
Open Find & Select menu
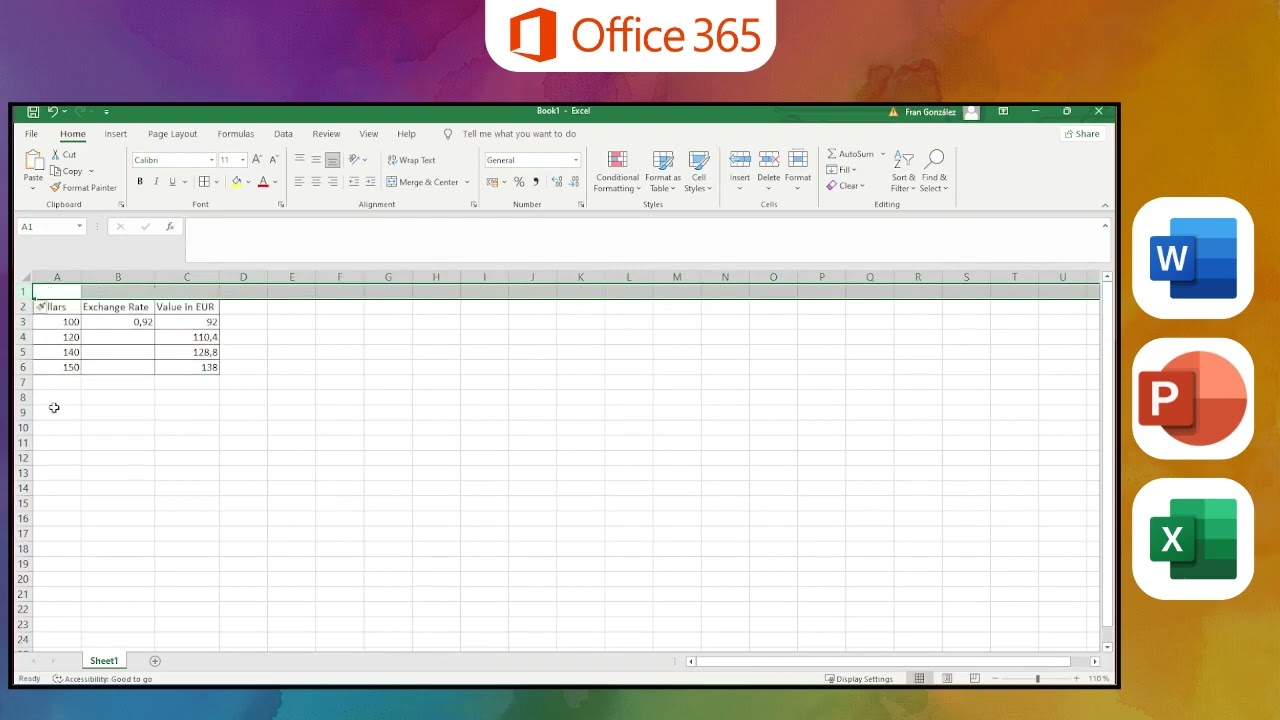click(x=934, y=172)
